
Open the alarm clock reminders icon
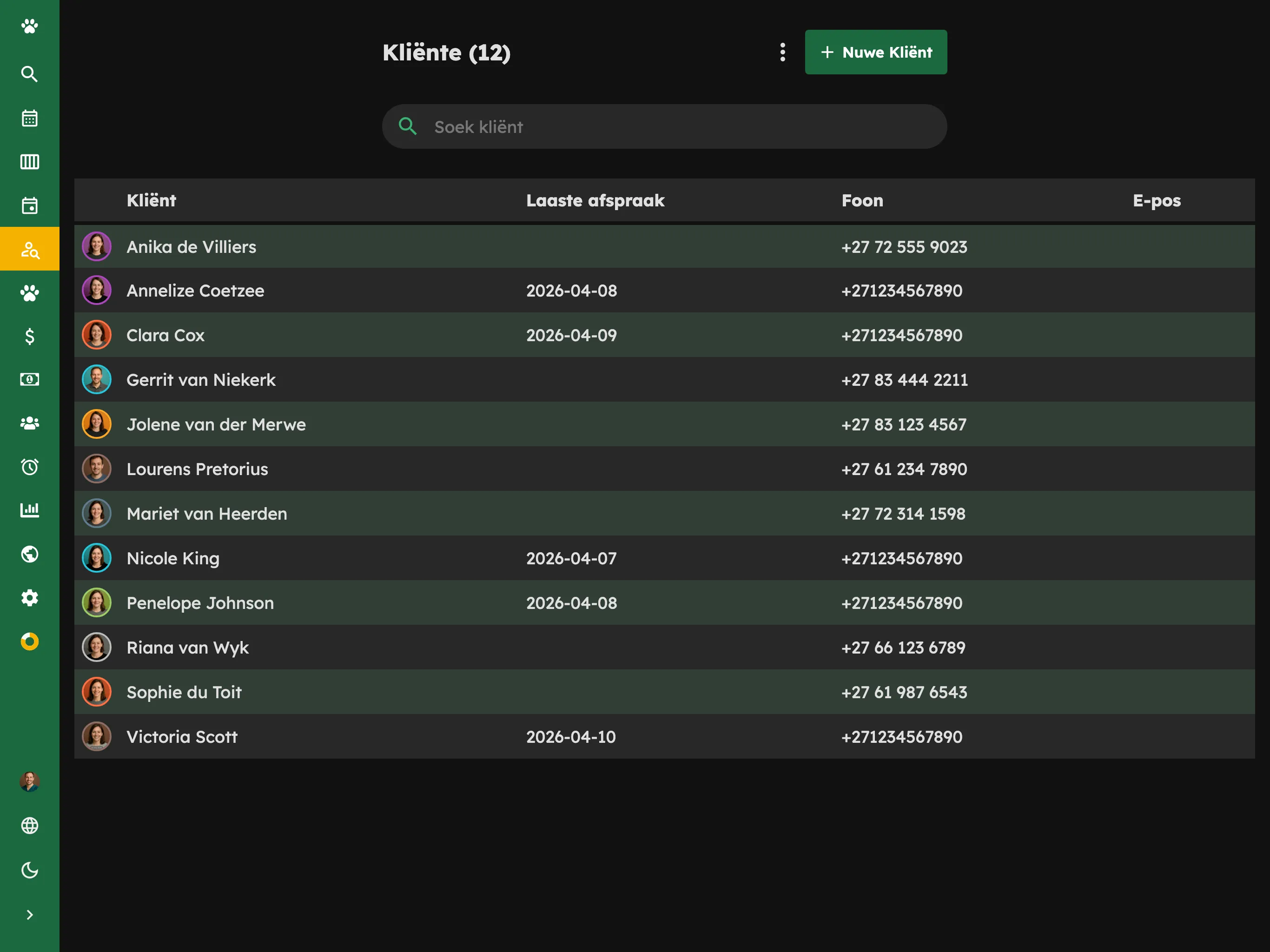click(x=29, y=467)
